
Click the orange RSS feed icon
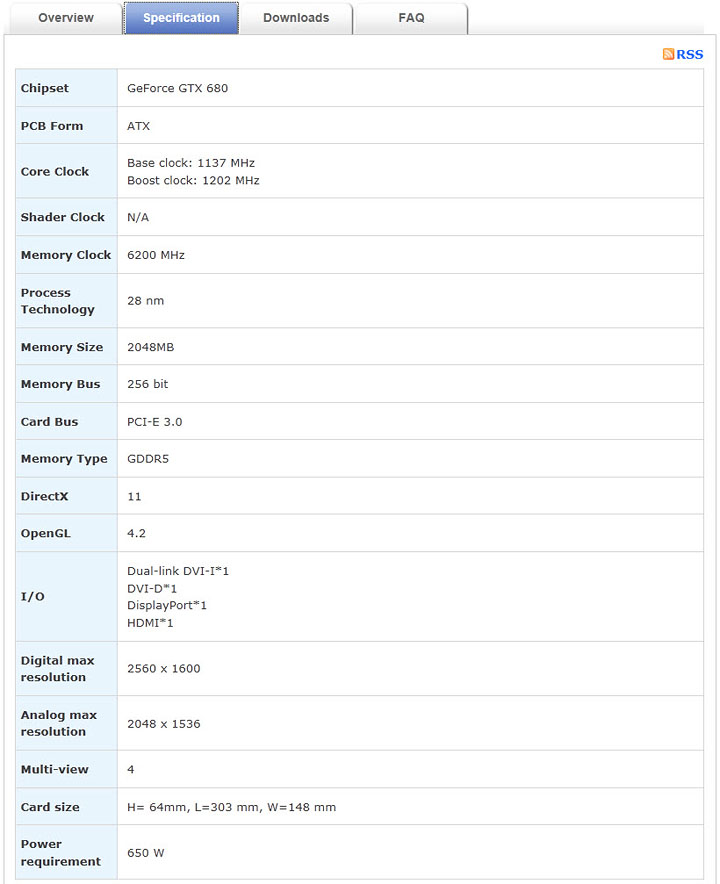(x=668, y=54)
